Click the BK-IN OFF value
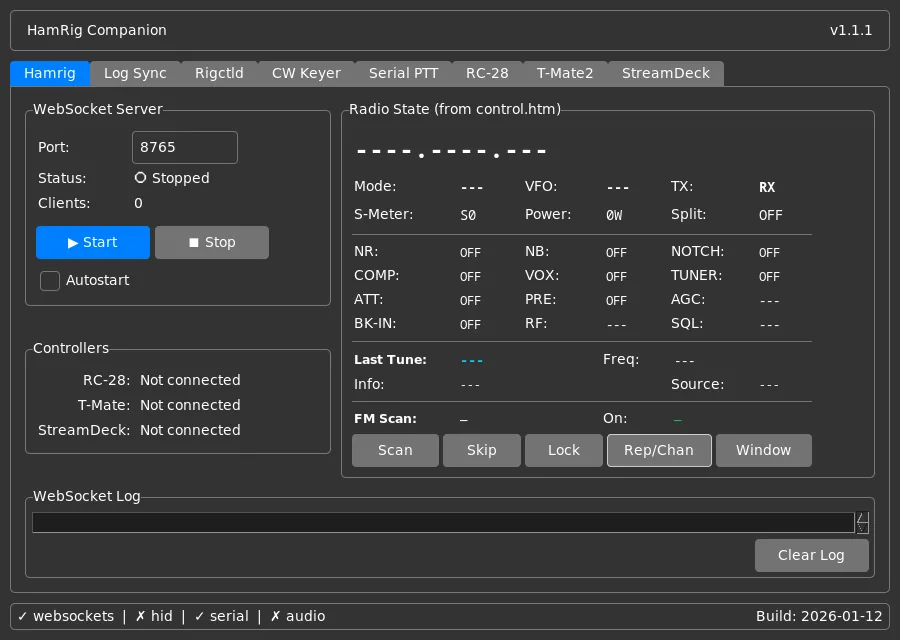This screenshot has width=900, height=640. pos(470,325)
